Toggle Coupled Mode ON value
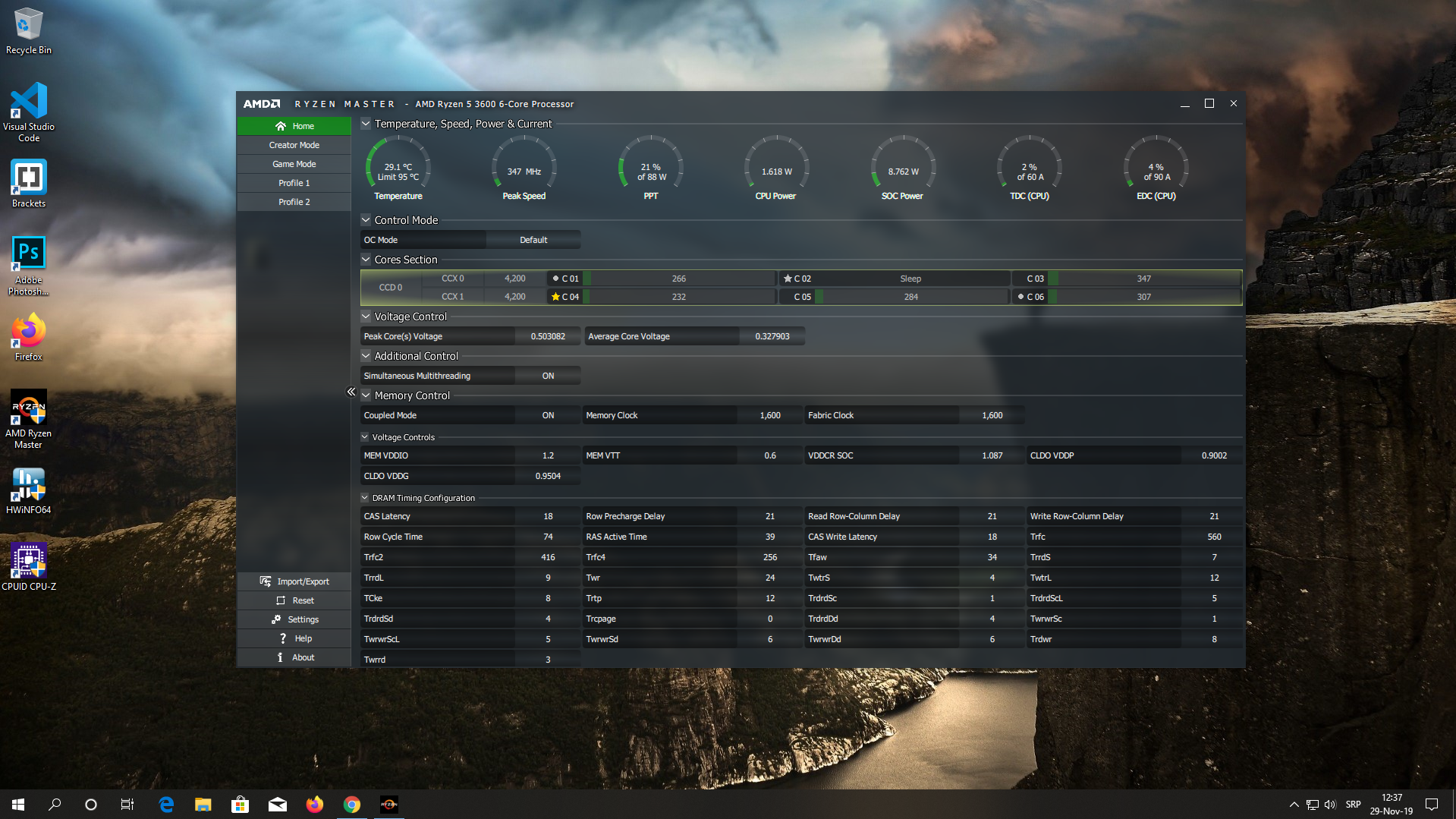 pyautogui.click(x=548, y=415)
